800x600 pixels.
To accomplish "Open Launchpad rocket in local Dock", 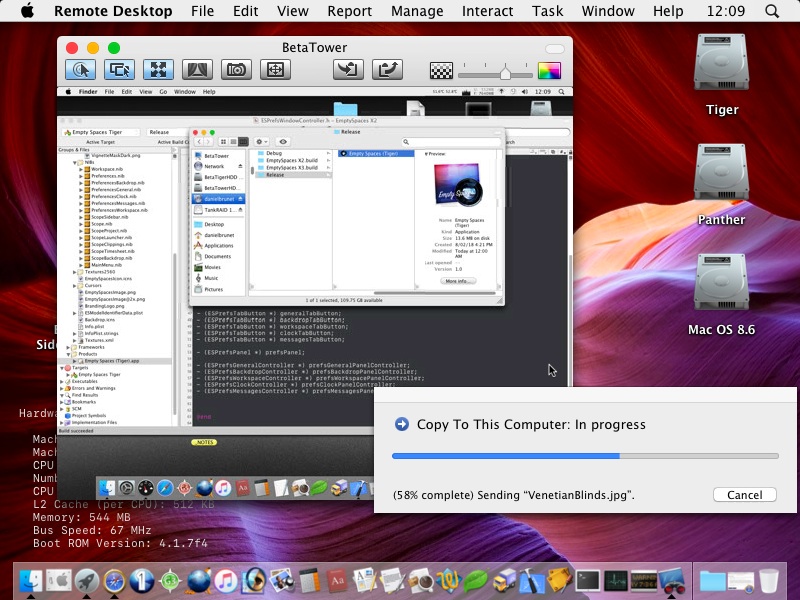I will coord(87,581).
